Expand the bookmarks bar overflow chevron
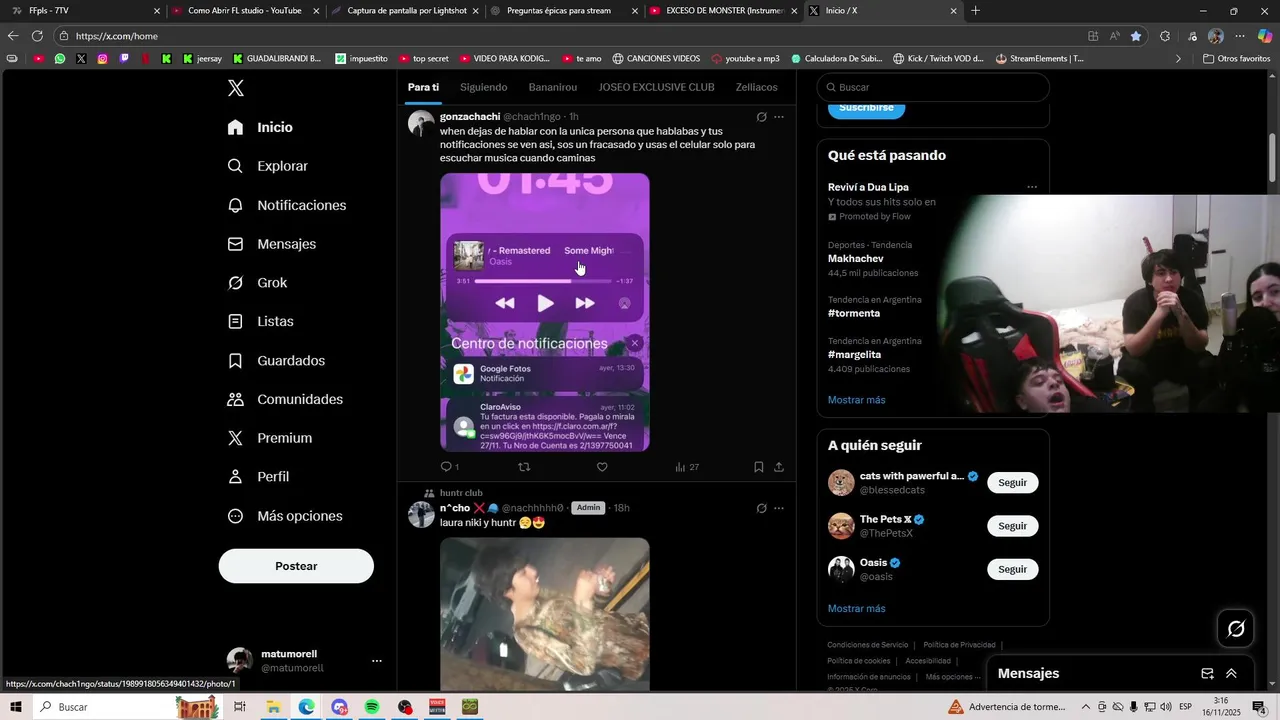Viewport: 1280px width, 720px height. point(1178,59)
